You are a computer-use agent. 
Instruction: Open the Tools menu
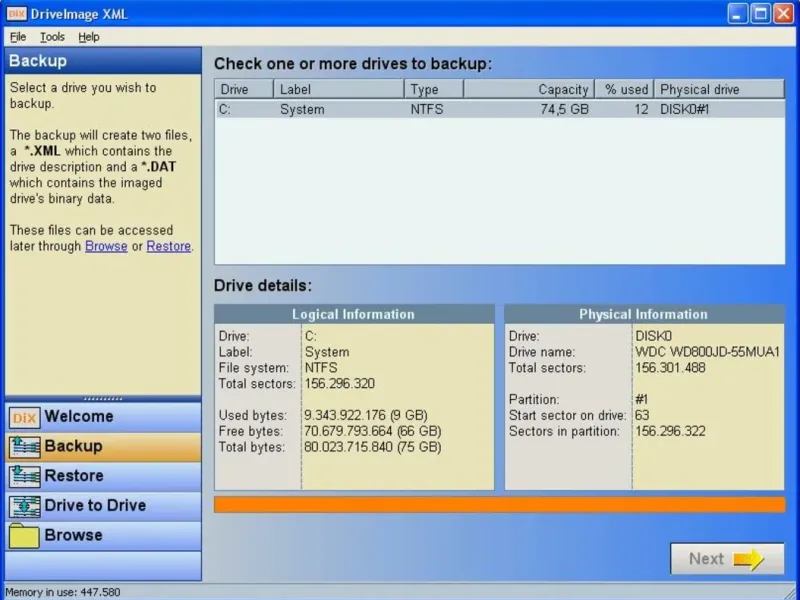(x=52, y=37)
